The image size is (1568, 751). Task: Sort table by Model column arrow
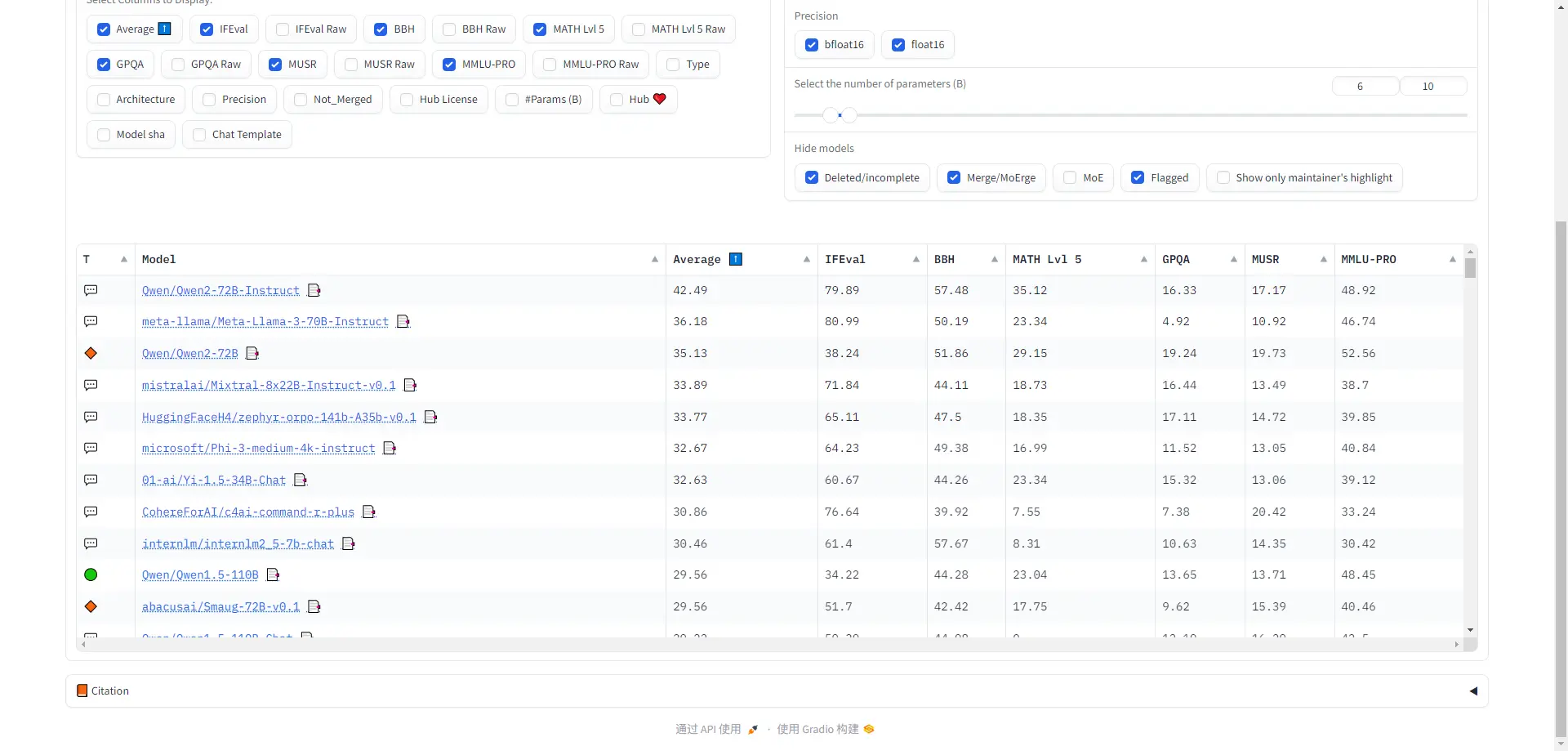coord(655,259)
